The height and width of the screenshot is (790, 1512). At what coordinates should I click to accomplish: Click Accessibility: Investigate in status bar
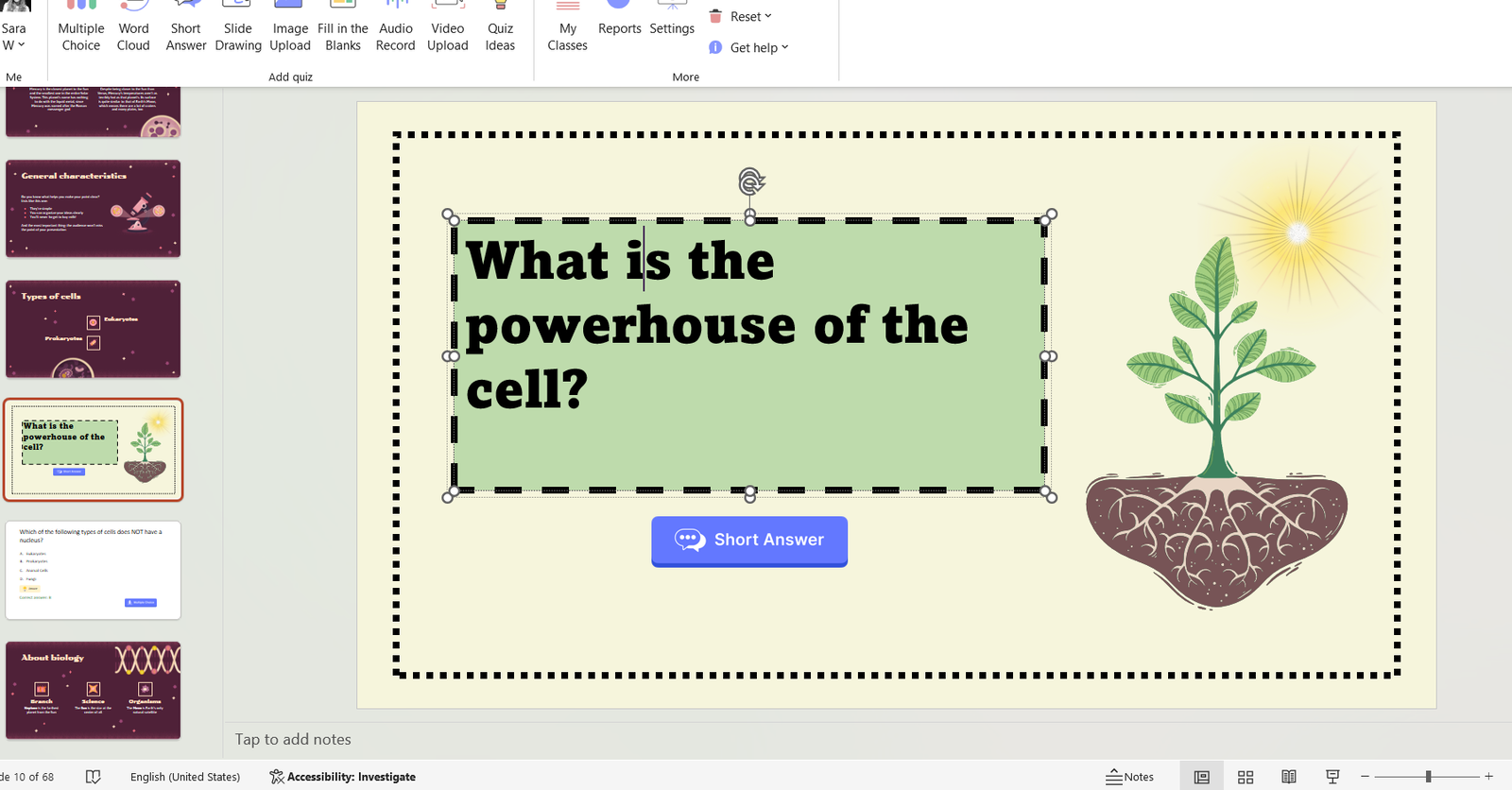point(342,777)
